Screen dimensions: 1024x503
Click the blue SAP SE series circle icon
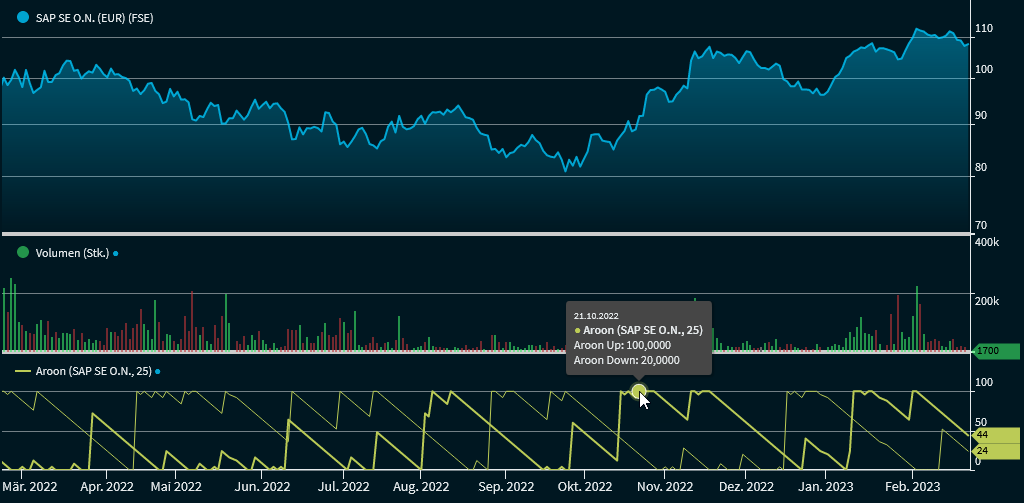[x=23, y=18]
